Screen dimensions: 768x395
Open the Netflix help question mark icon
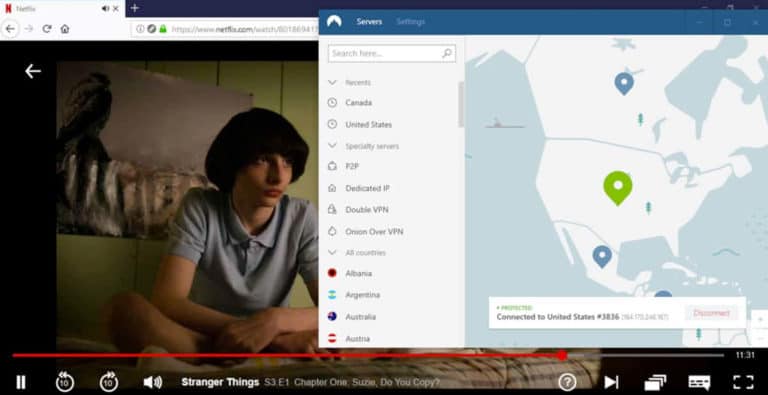(567, 382)
